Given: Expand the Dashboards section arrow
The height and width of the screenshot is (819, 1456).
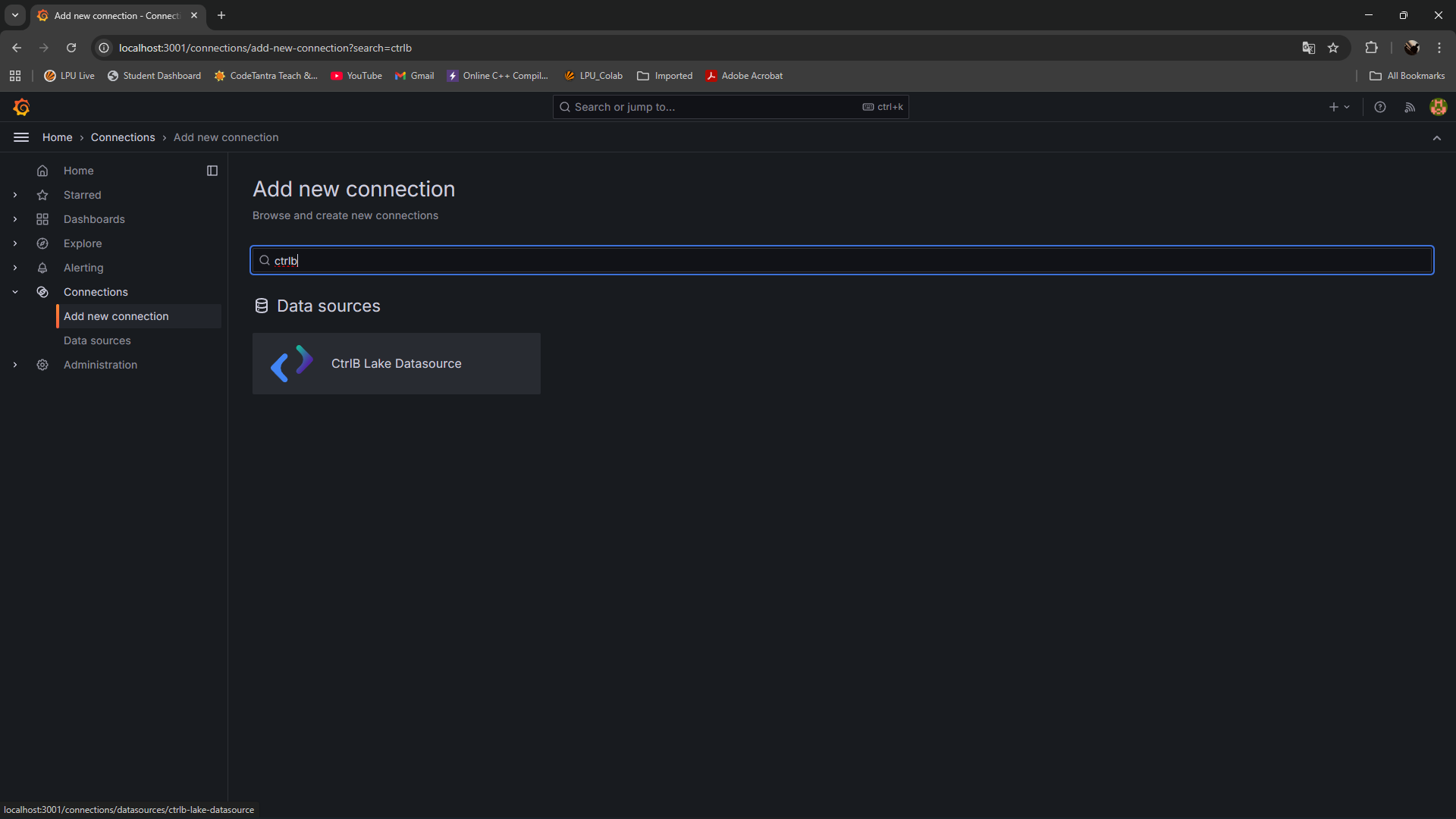Looking at the screenshot, I should [15, 219].
